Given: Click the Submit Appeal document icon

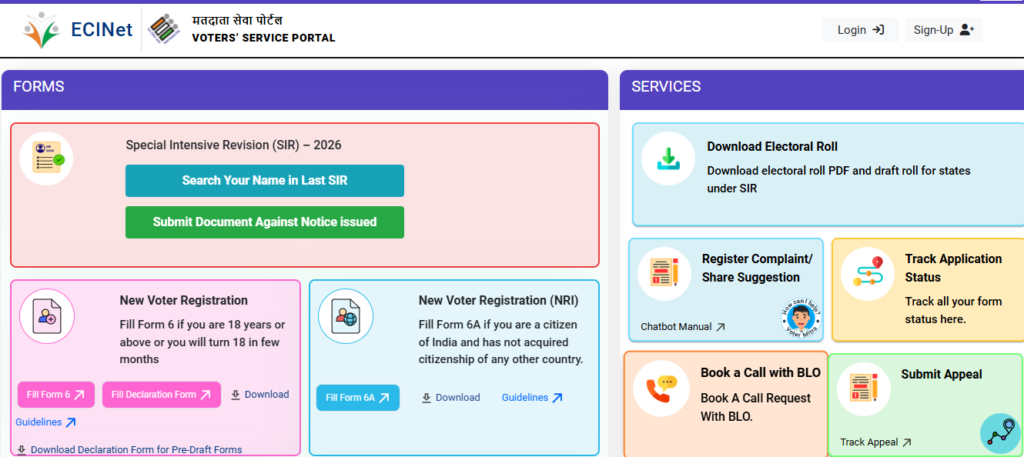Looking at the screenshot, I should (863, 388).
